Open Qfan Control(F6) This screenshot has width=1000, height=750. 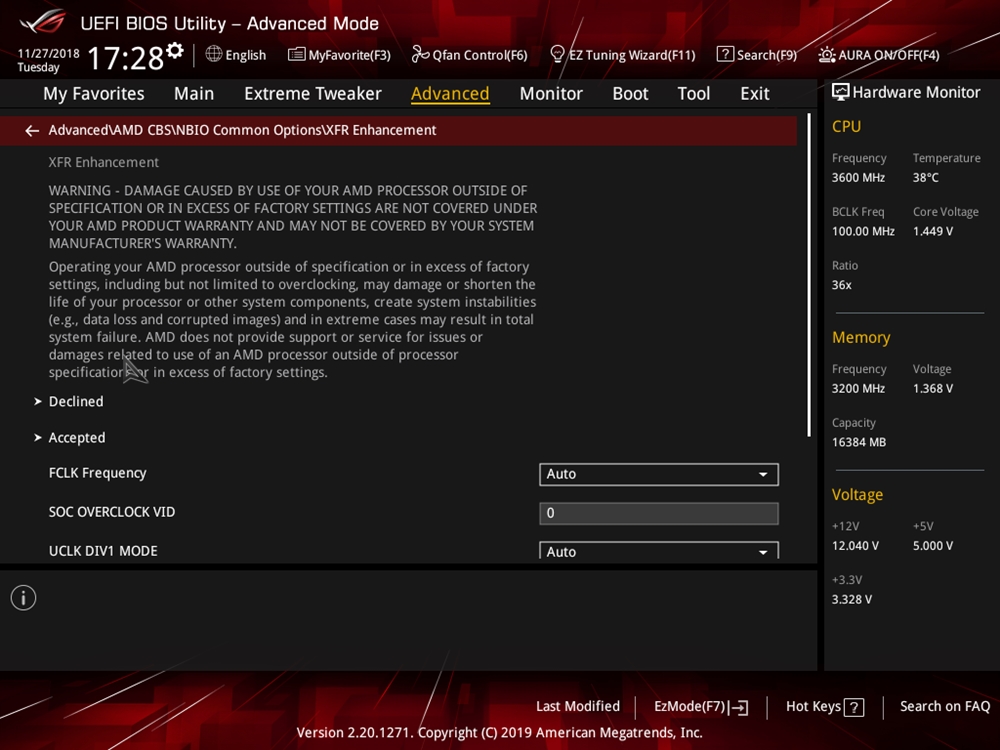(469, 55)
